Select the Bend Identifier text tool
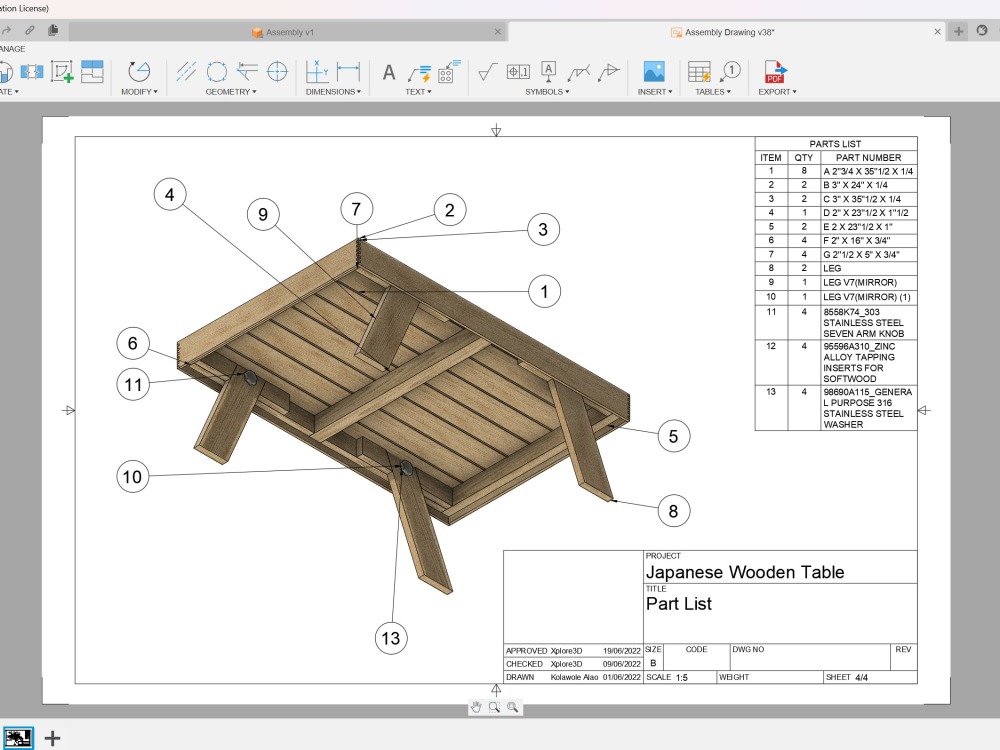 [448, 71]
